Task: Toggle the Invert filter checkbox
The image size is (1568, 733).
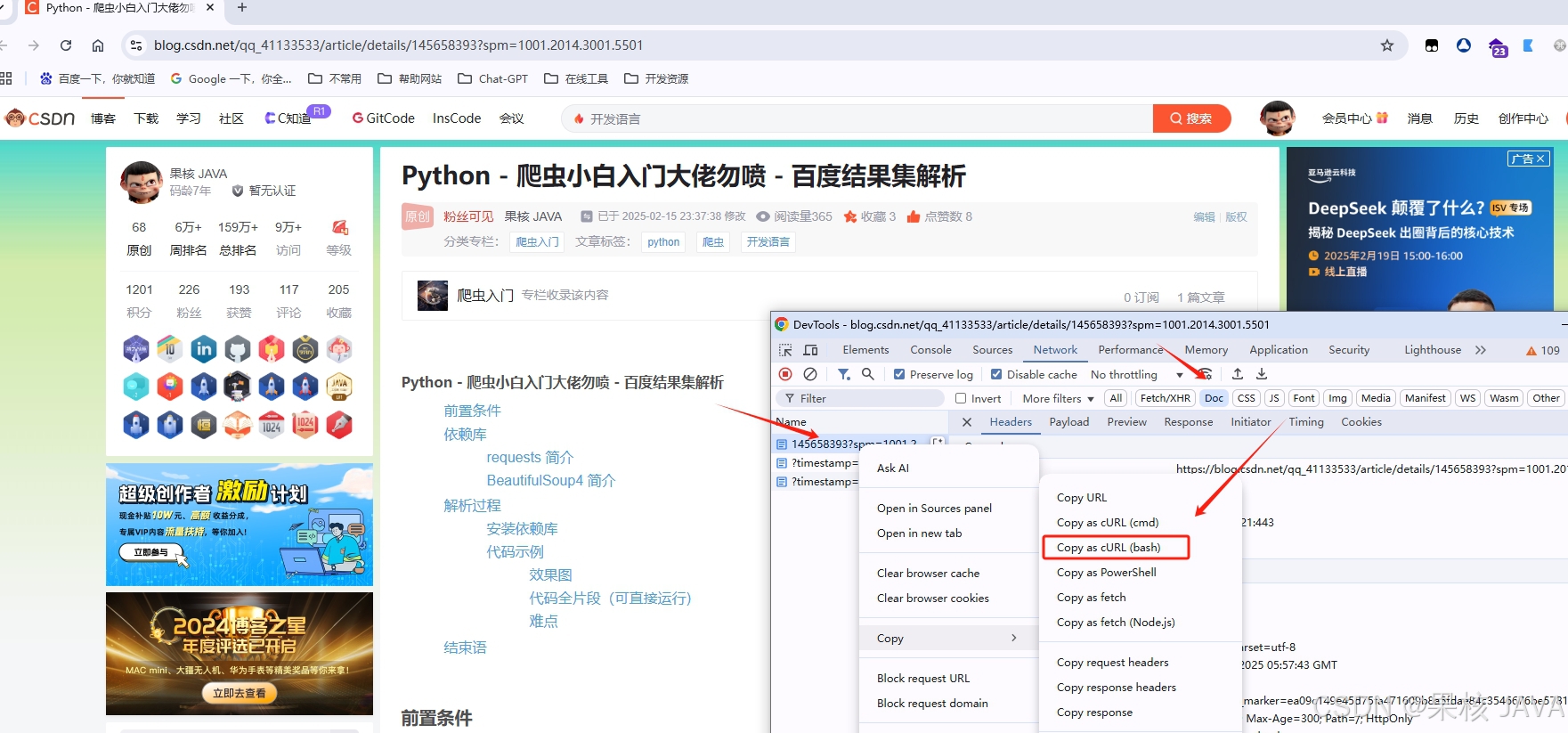Action: tap(961, 398)
